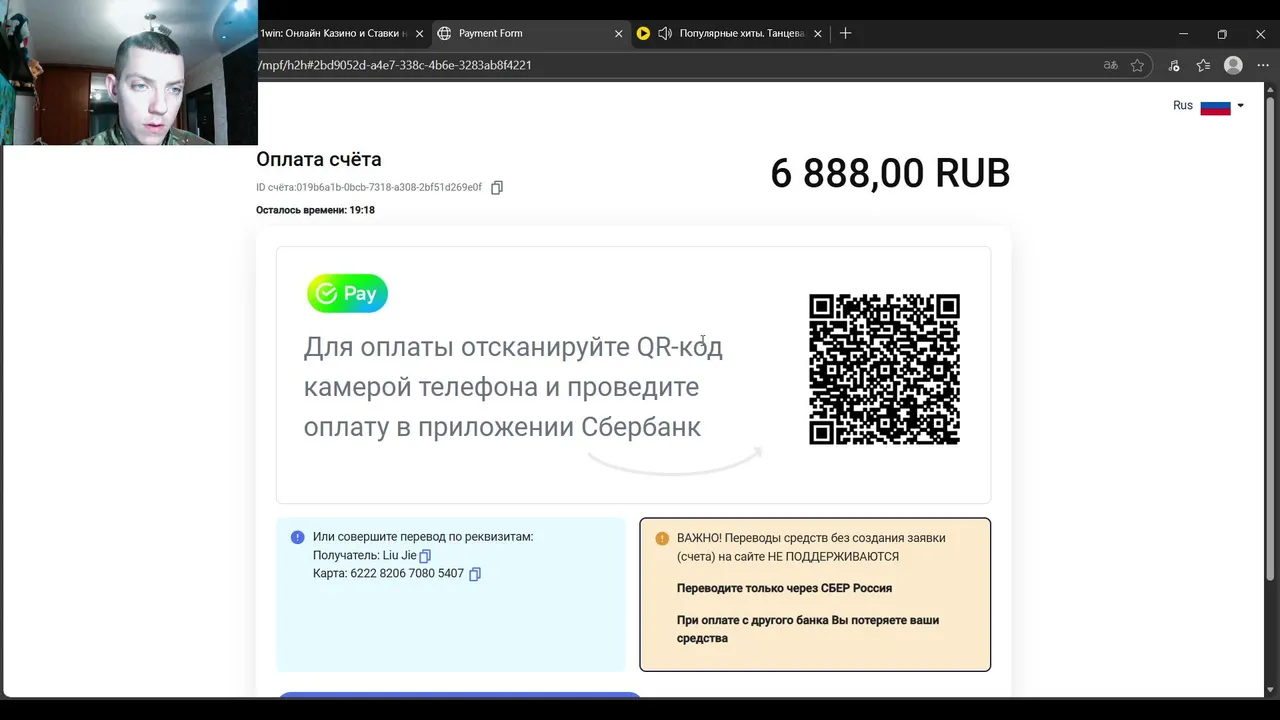Click Или совершите перевод по реквизитам text
1280x720 pixels.
423,537
